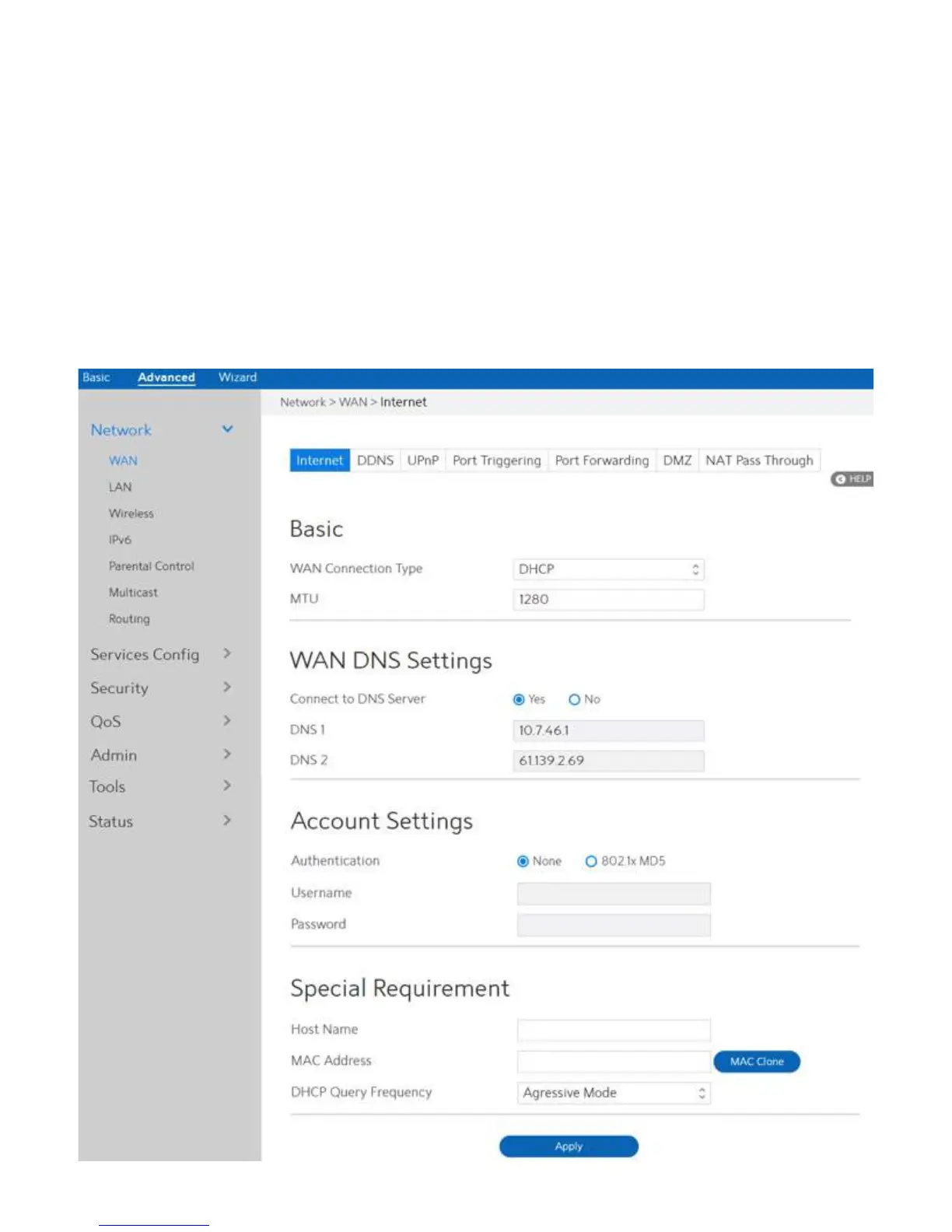Open LAN in sidebar
Image resolution: width=952 pixels, height=1232 pixels.
tap(120, 487)
